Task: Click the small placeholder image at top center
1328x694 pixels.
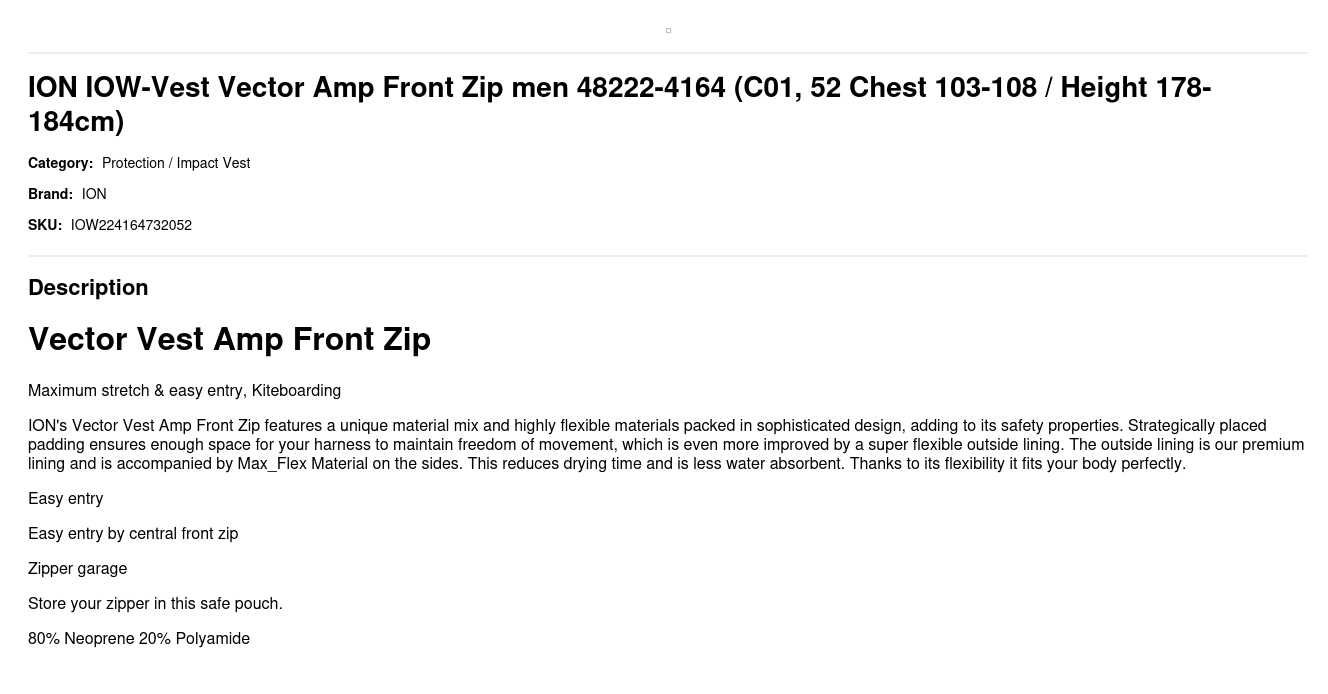Action: point(668,30)
